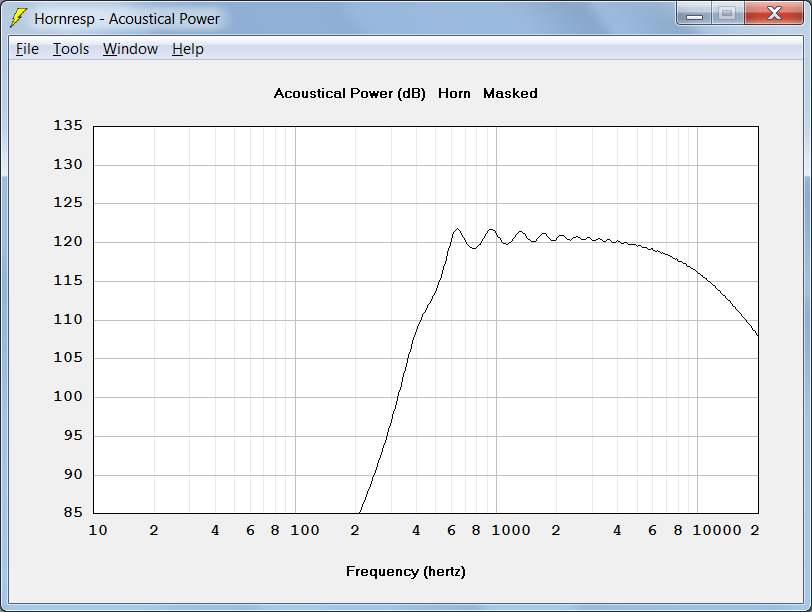The width and height of the screenshot is (812, 612).
Task: Click the Hornresp lightning bolt title icon
Action: [18, 18]
